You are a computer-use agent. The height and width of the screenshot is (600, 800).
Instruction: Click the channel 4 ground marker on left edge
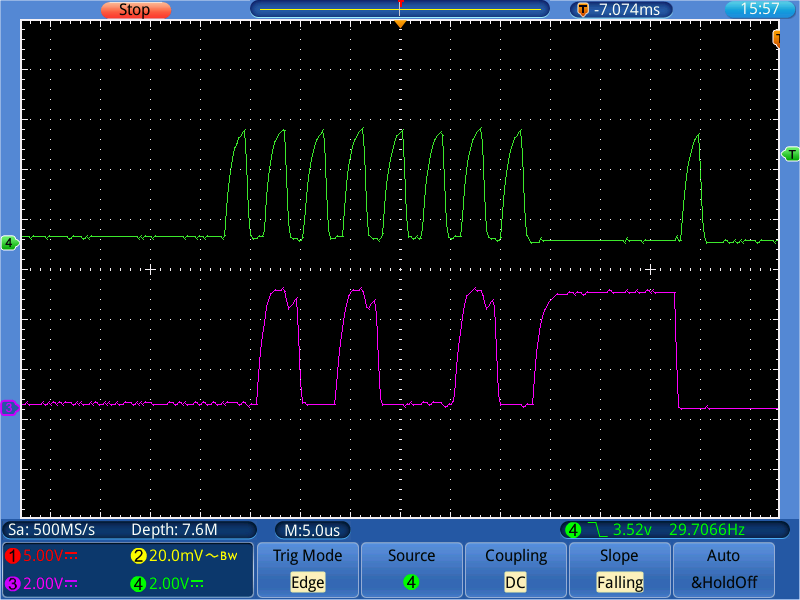(9, 242)
